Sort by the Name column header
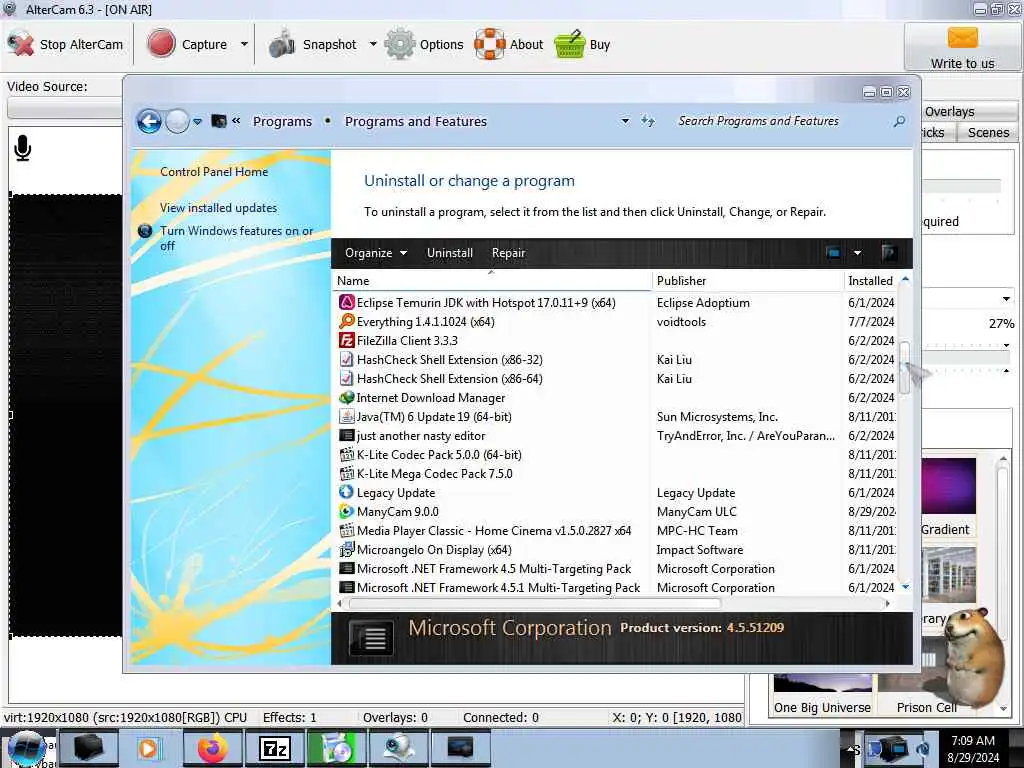Screen dimensions: 1024x768 [492, 281]
